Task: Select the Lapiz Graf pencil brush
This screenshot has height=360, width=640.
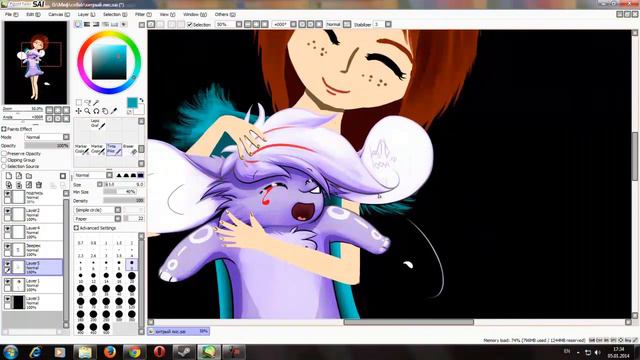Action: [x=98, y=124]
